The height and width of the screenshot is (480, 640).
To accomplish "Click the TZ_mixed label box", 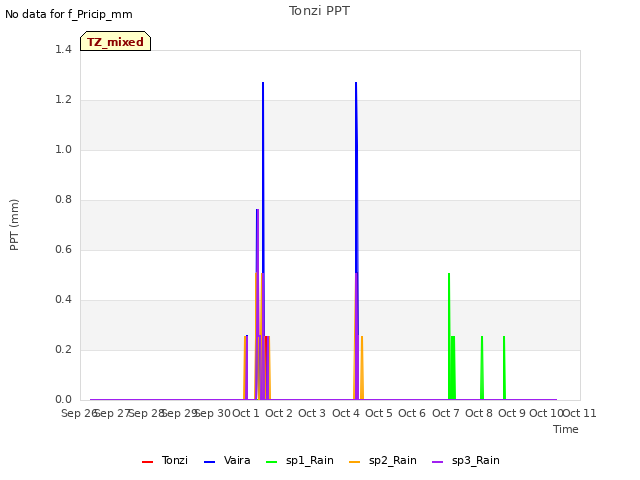I will pyautogui.click(x=116, y=41).
